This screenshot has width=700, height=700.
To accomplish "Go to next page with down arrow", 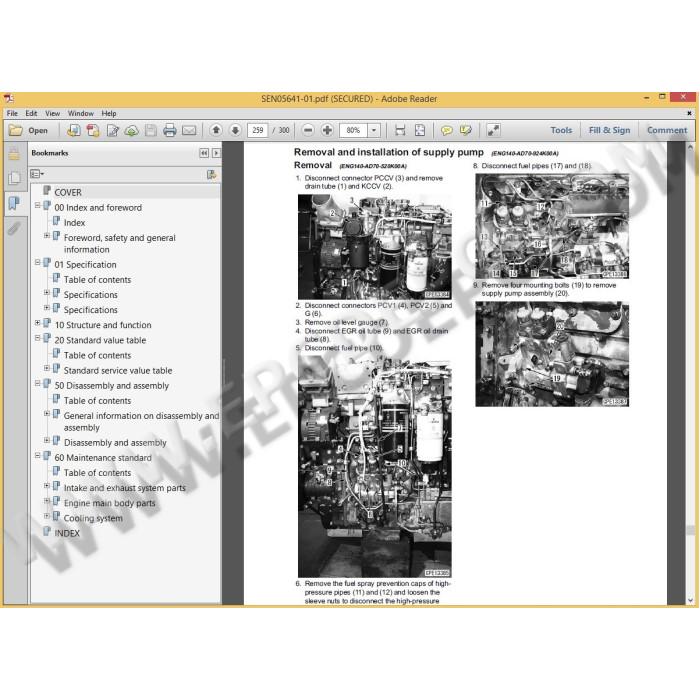I will 235,130.
